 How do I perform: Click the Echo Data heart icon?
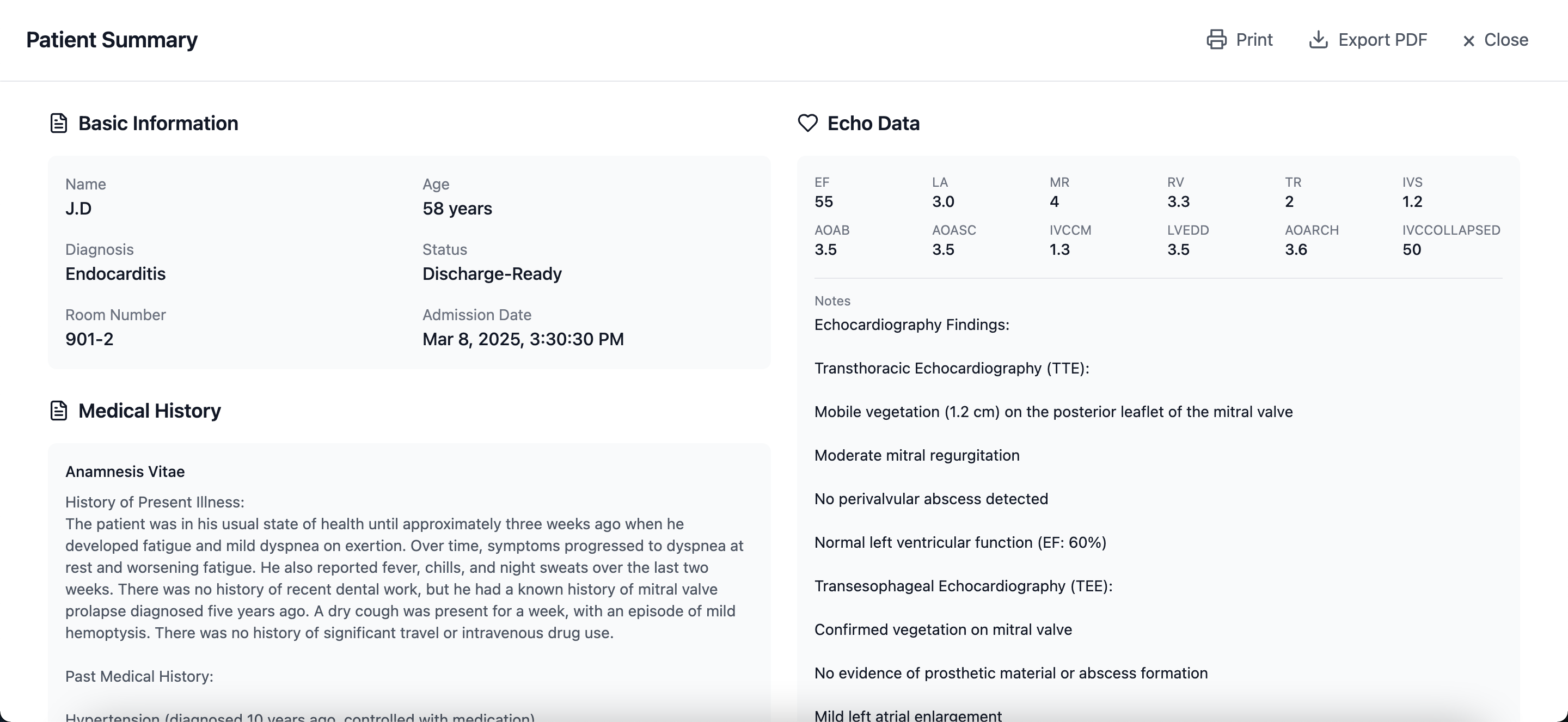coord(808,123)
